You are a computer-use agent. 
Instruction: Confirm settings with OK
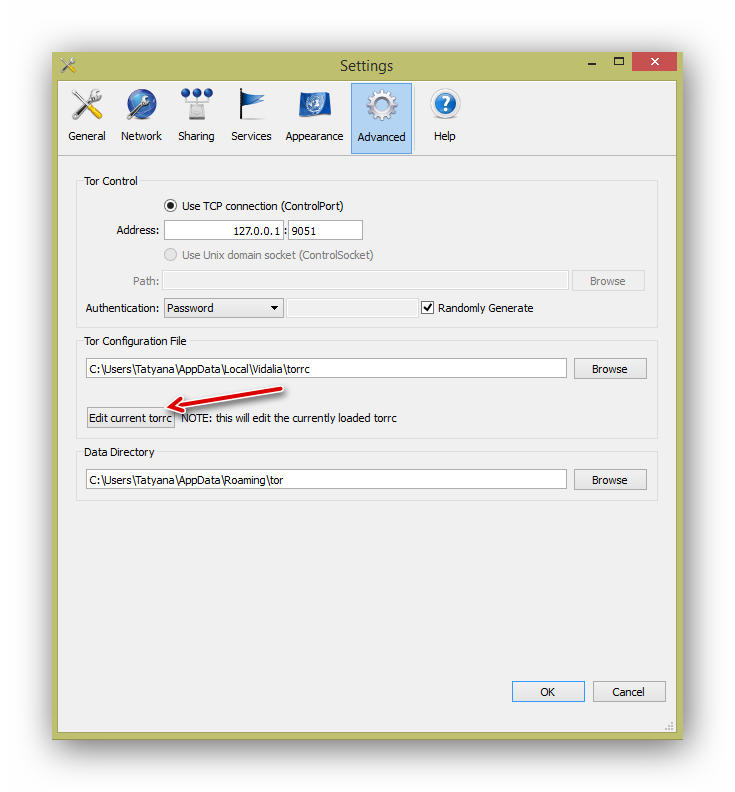click(548, 691)
